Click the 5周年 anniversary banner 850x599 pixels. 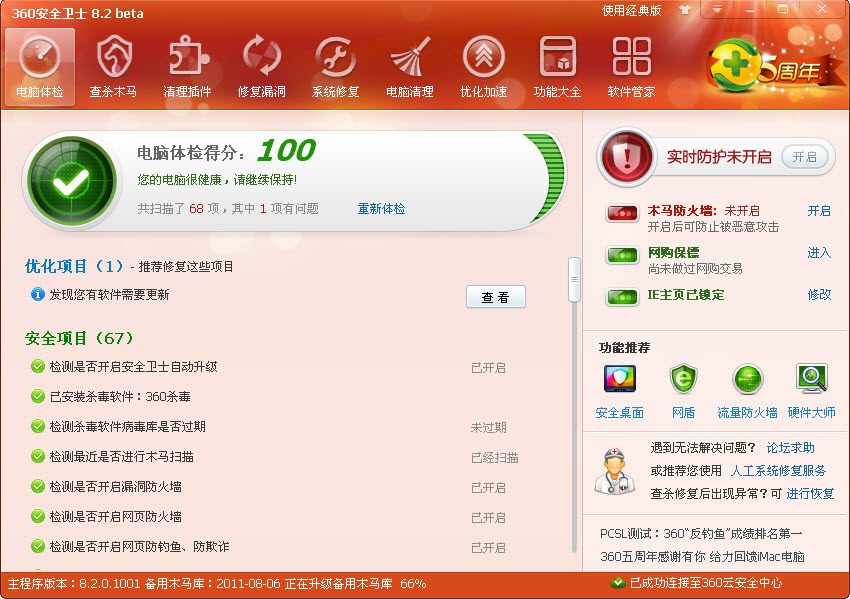click(x=775, y=68)
